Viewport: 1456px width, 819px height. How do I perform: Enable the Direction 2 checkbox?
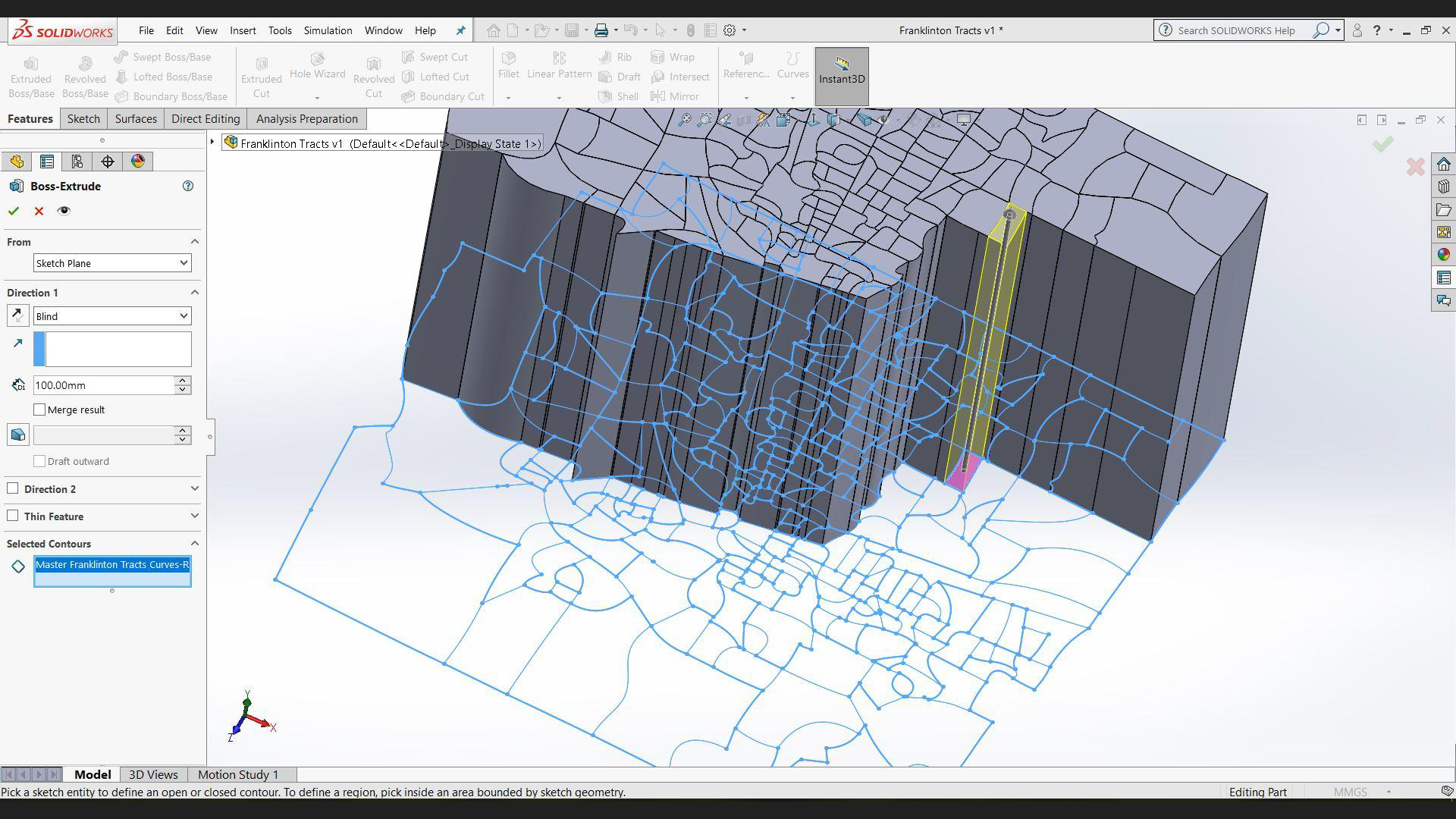coord(13,488)
